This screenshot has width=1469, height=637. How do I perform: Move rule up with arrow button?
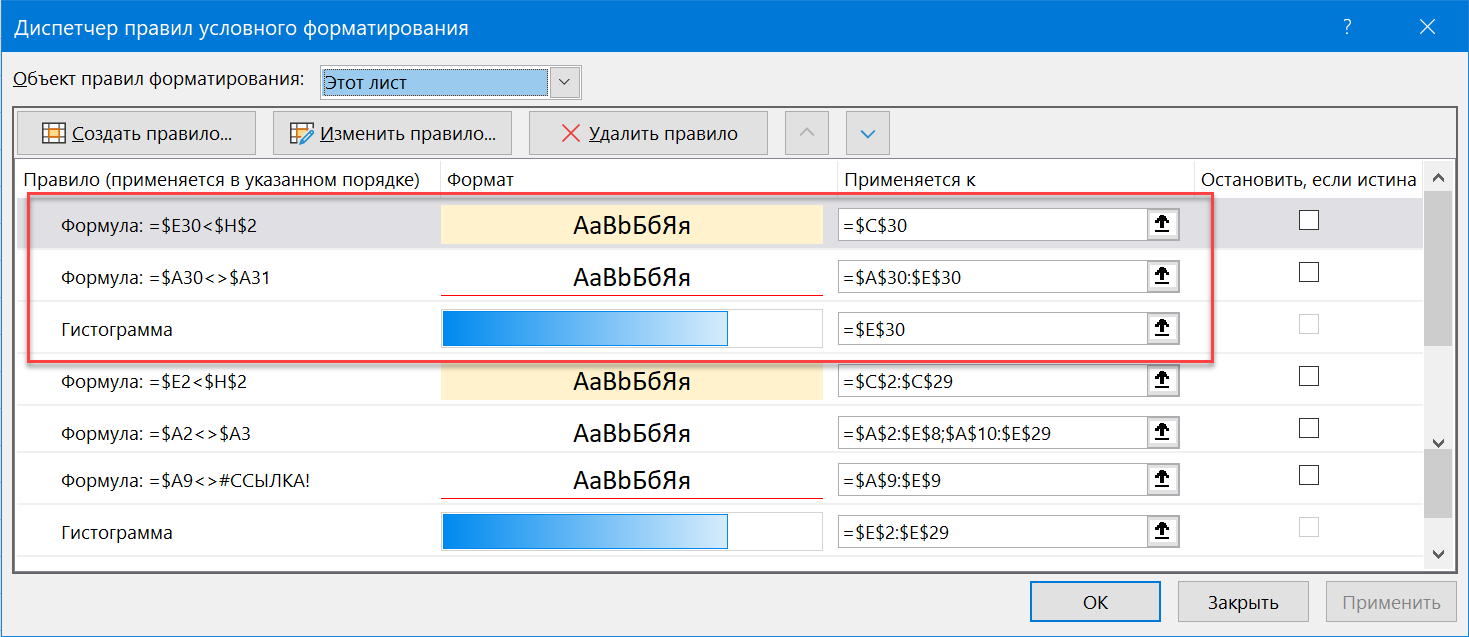tap(808, 133)
